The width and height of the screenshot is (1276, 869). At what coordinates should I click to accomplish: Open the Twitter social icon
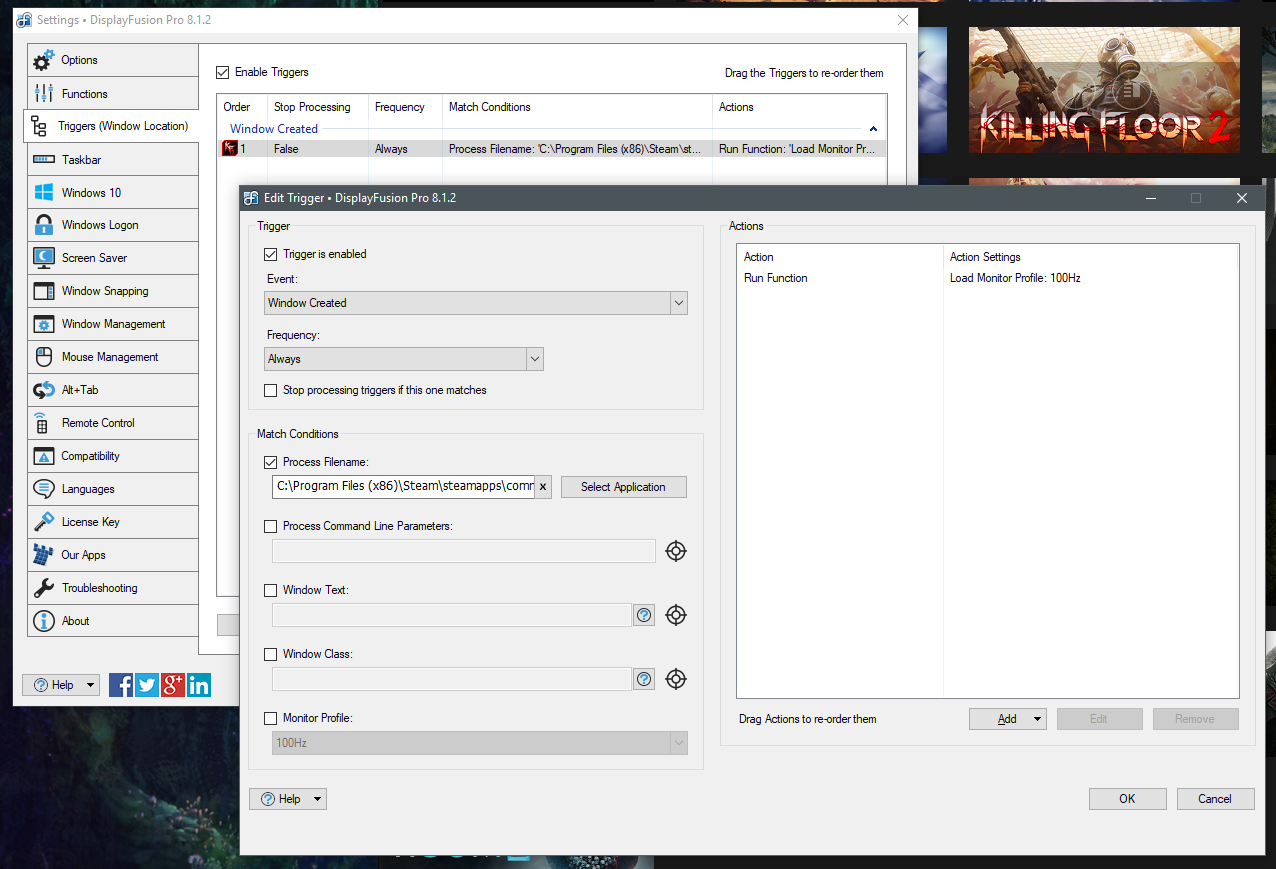[147, 685]
